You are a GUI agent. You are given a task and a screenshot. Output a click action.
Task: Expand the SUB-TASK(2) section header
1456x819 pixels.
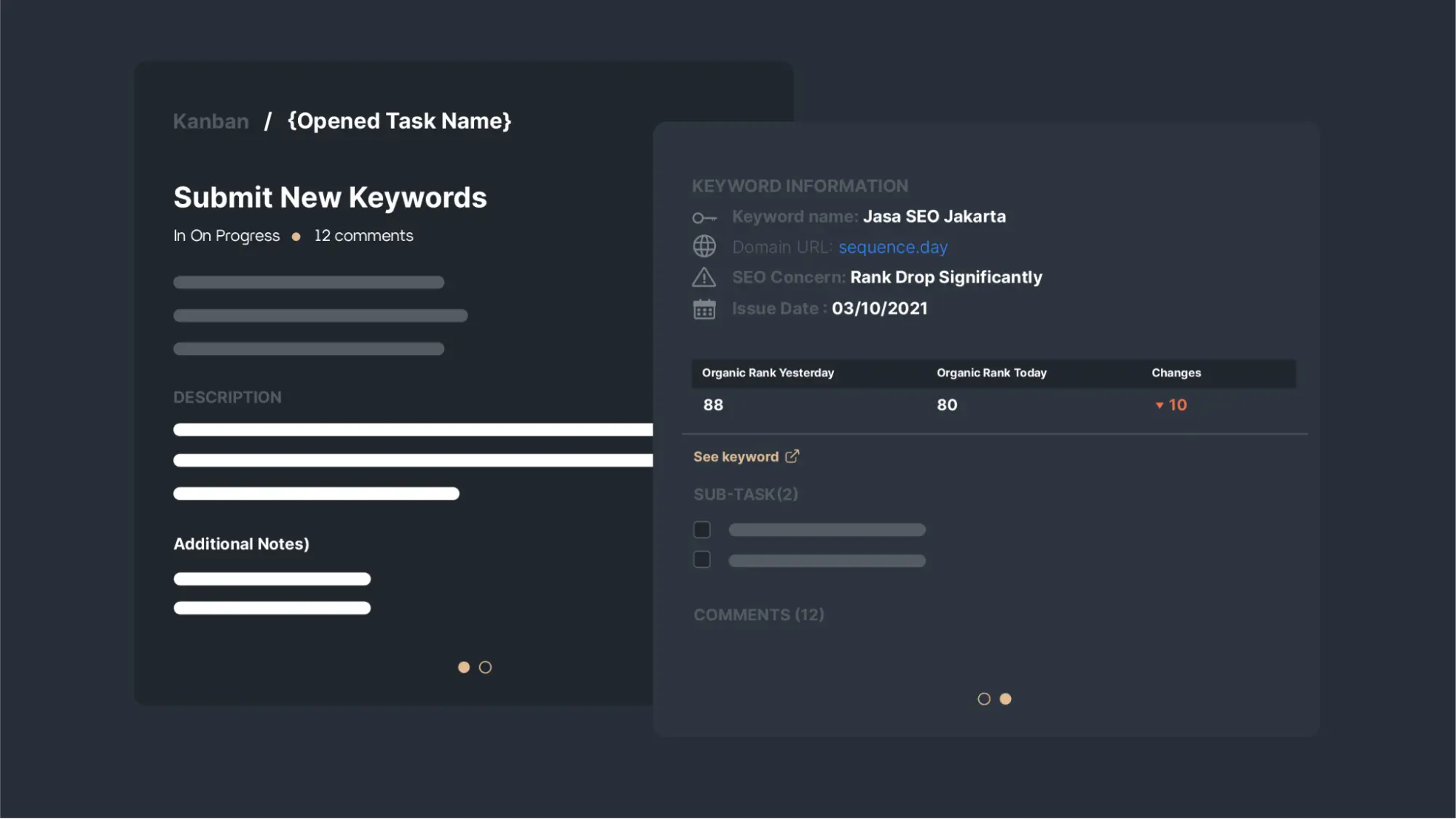[x=746, y=495]
